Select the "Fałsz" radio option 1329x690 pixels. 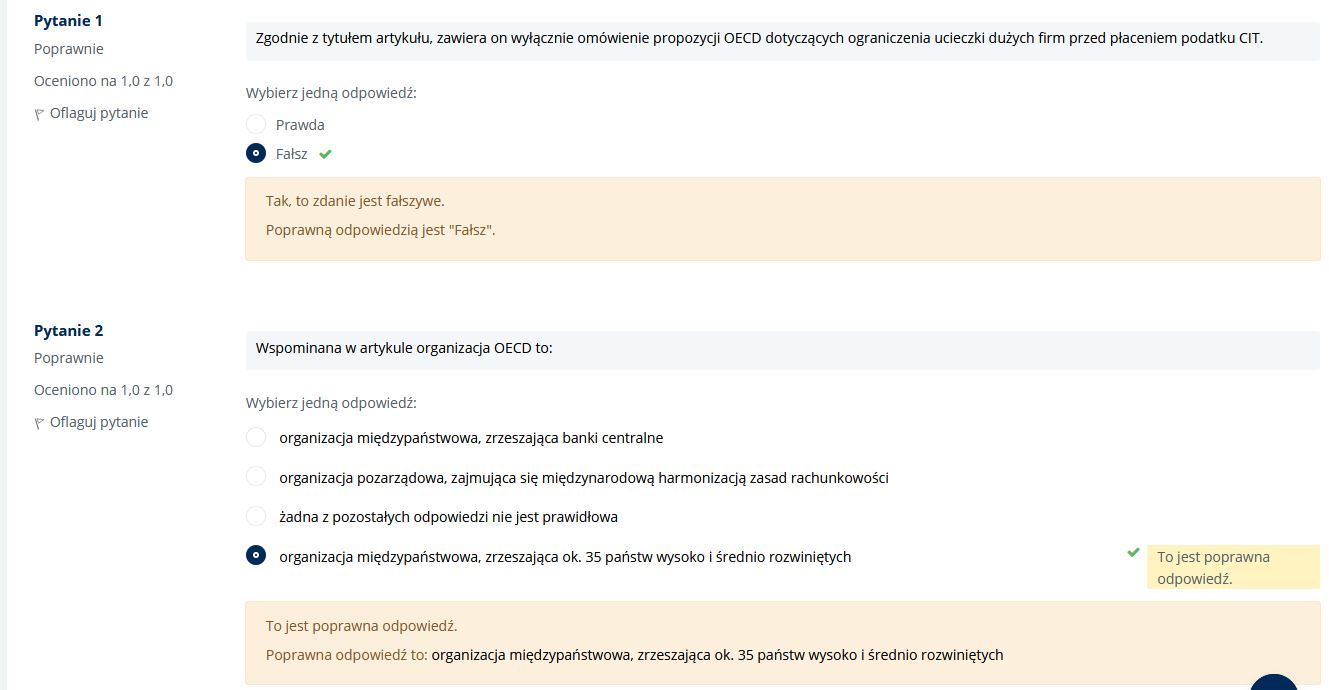click(256, 154)
